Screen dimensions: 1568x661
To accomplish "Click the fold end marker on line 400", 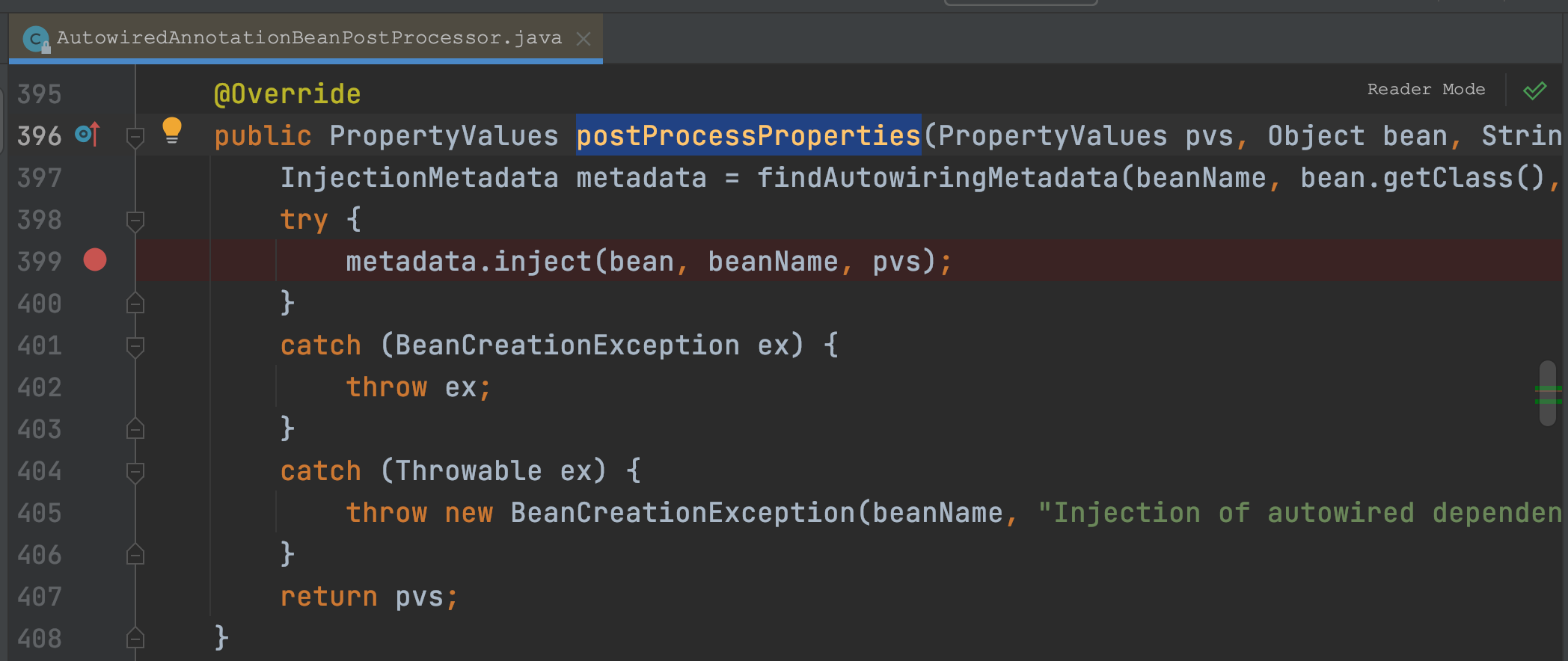I will pos(135,303).
